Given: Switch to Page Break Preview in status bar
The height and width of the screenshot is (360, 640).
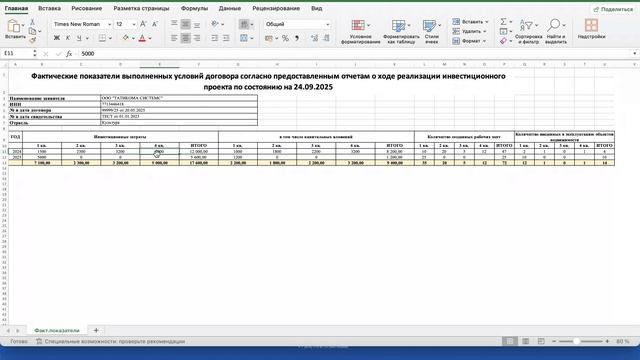Looking at the screenshot, I should click(541, 341).
